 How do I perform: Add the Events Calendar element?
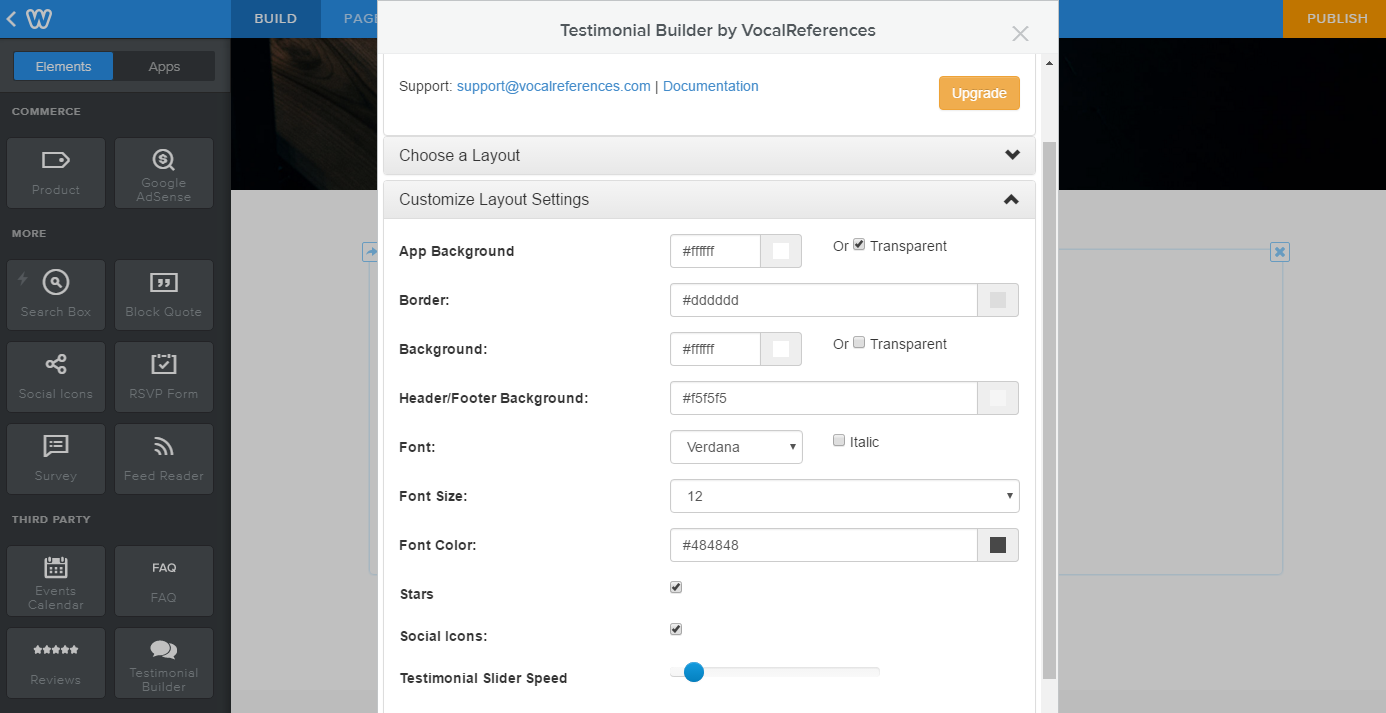point(56,581)
